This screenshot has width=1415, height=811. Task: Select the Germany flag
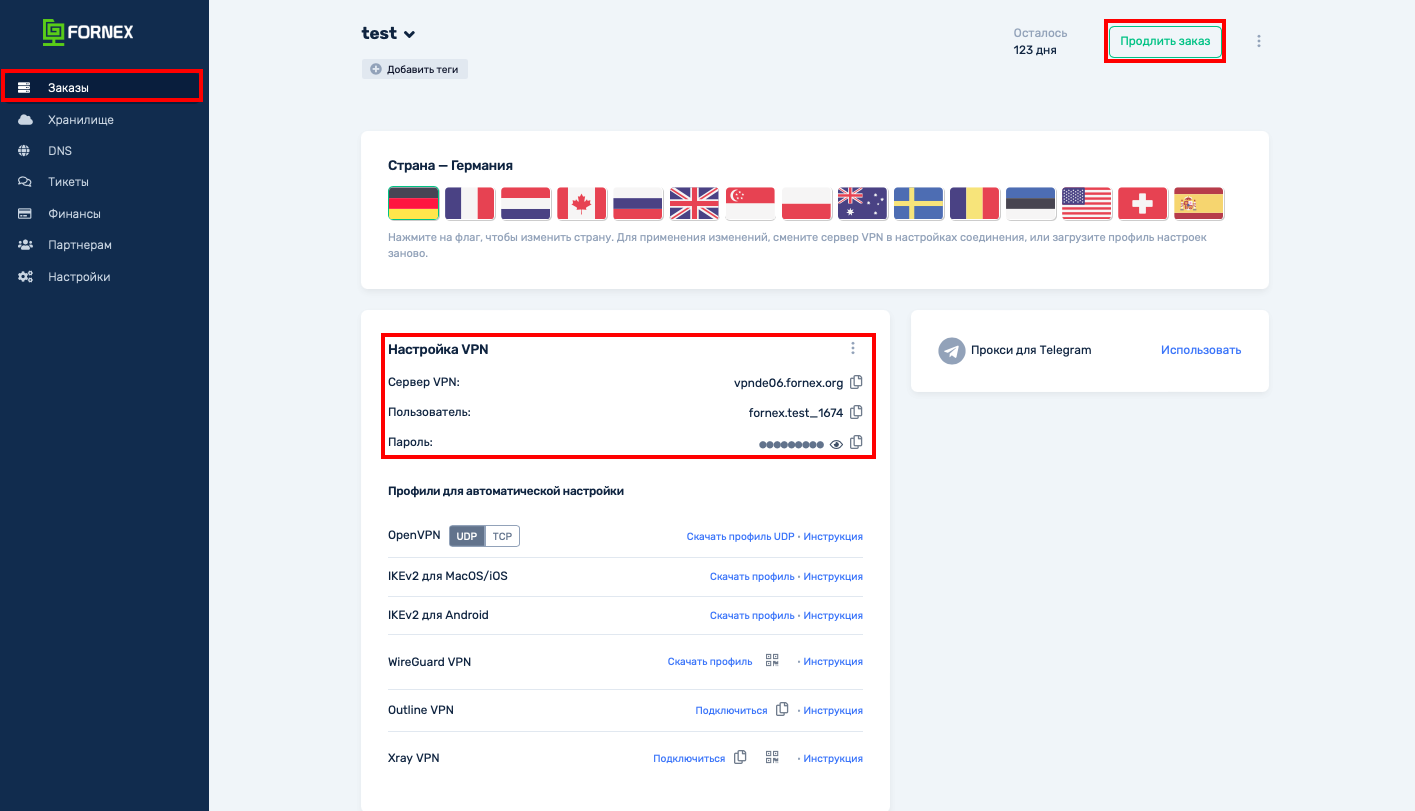413,204
